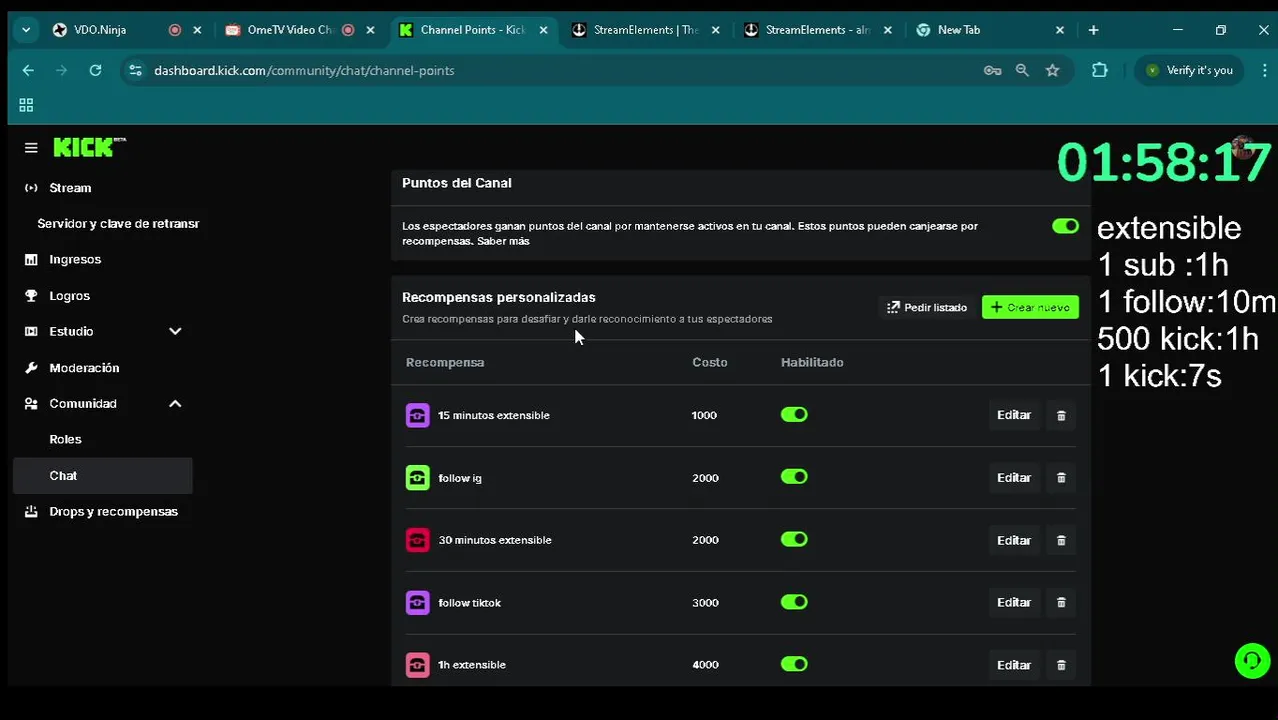Click the trash icon for follow ig
Viewport: 1278px width, 720px height.
point(1061,478)
